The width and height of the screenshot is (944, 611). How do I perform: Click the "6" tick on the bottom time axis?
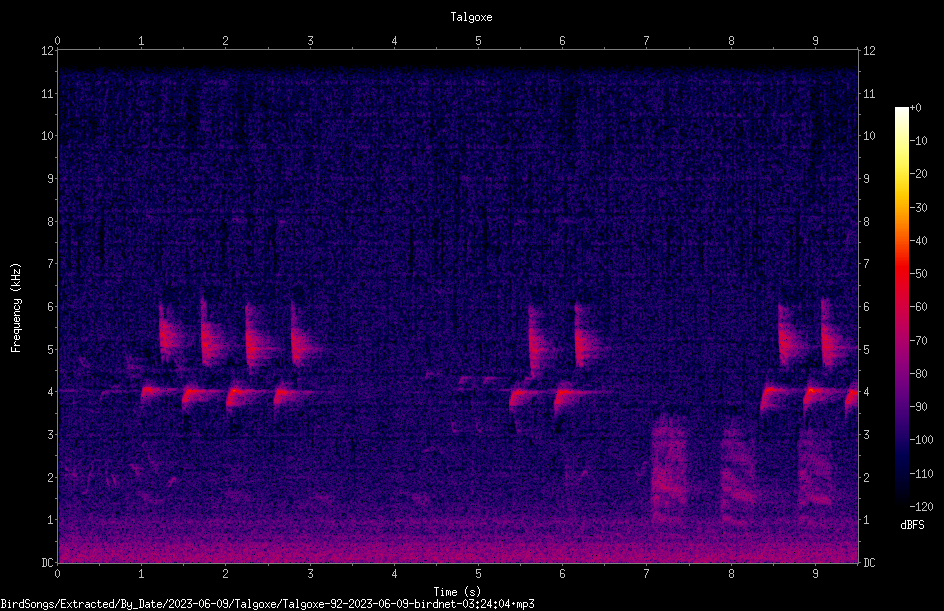point(562,574)
